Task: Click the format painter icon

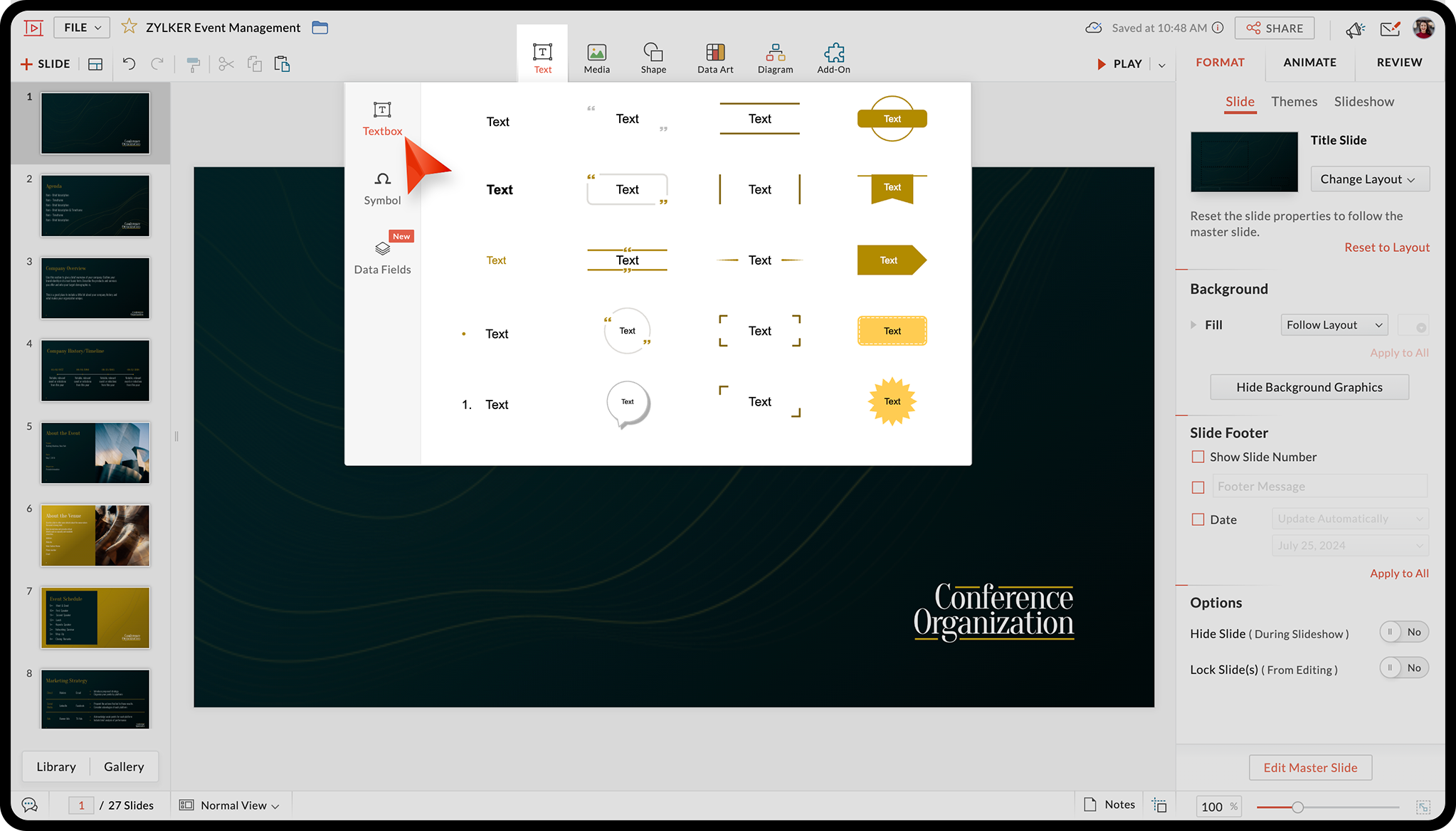Action: (x=192, y=64)
